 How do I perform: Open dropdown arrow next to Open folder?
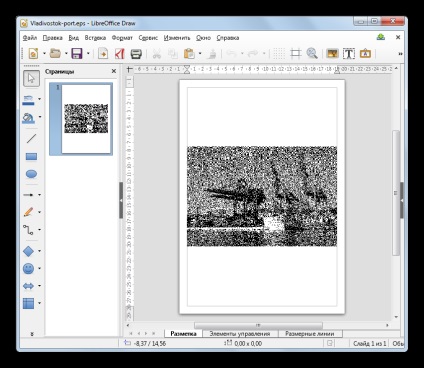66,53
